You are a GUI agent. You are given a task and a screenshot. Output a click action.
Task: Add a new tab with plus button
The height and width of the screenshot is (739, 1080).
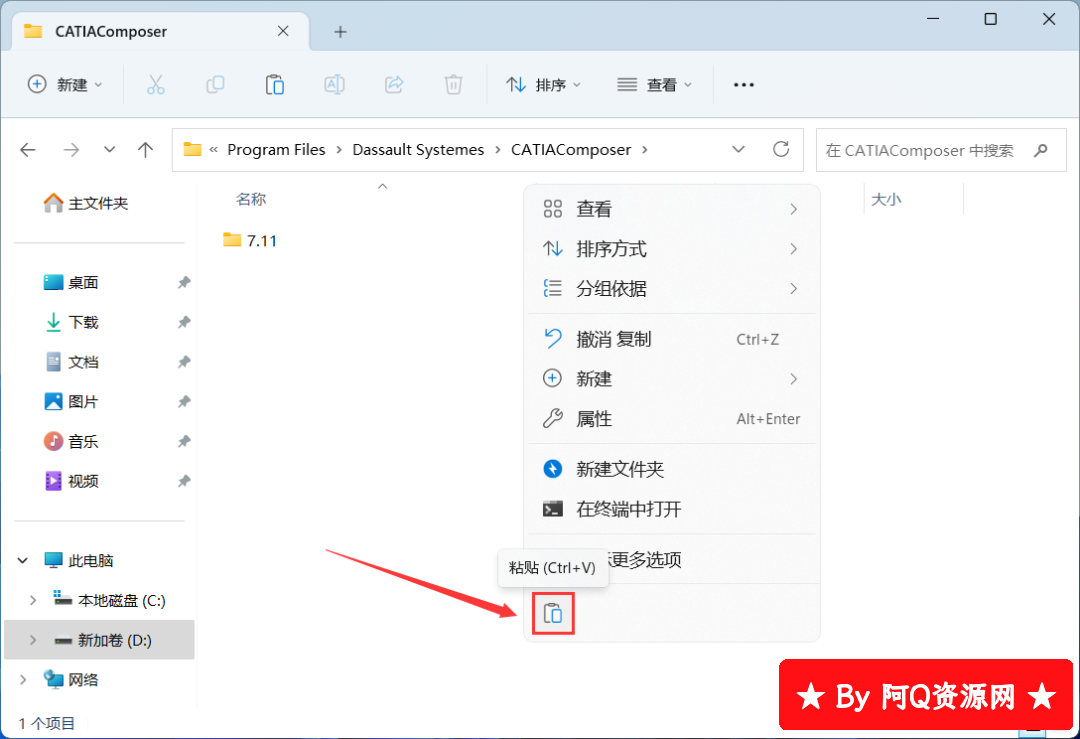pyautogui.click(x=340, y=32)
